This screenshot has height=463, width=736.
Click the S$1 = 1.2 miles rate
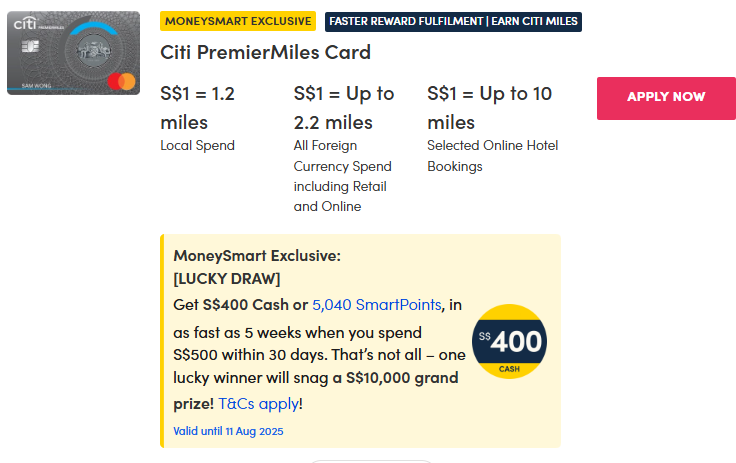[197, 107]
